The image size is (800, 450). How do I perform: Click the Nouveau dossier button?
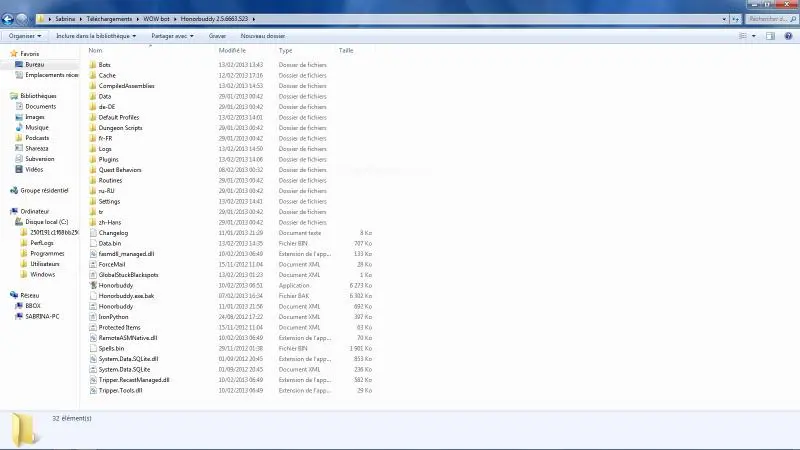pos(262,36)
